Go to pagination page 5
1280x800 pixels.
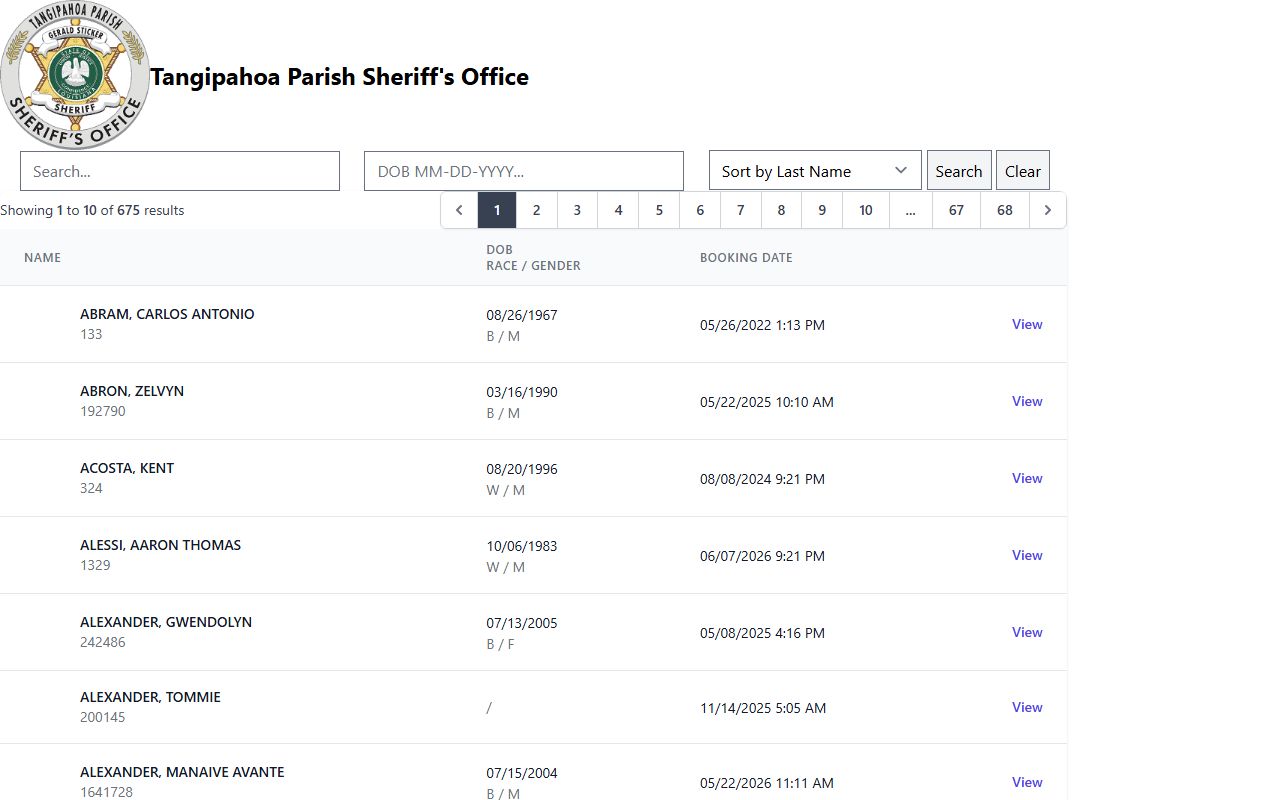coord(659,210)
